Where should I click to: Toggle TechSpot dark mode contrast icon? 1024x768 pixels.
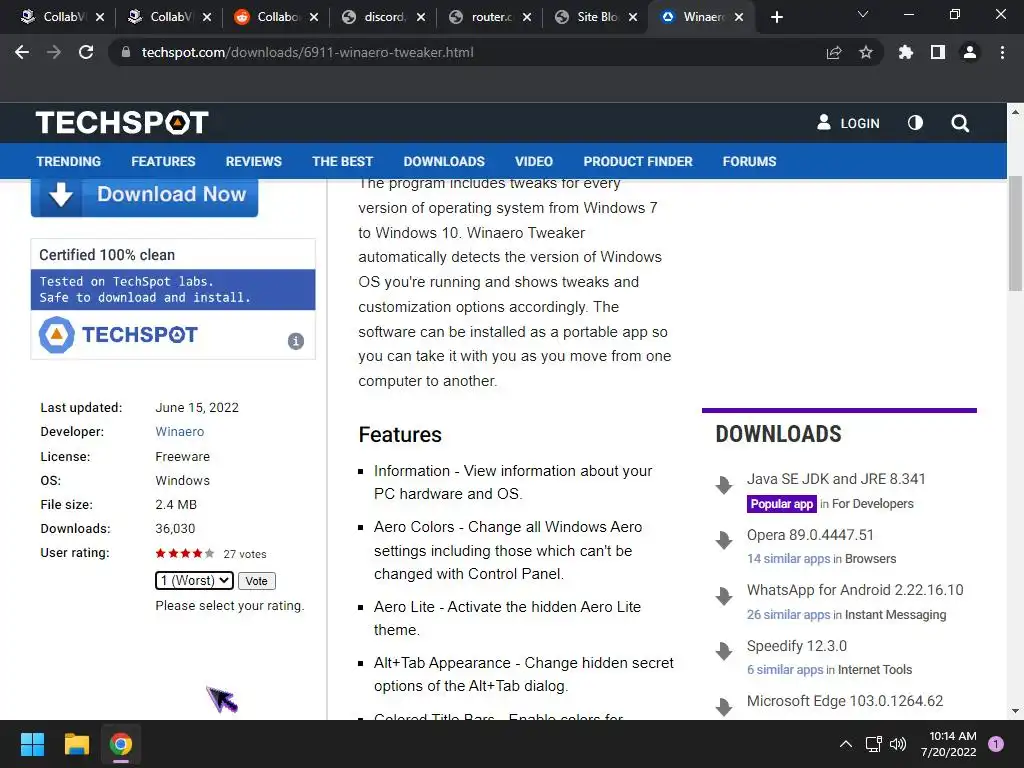(915, 123)
